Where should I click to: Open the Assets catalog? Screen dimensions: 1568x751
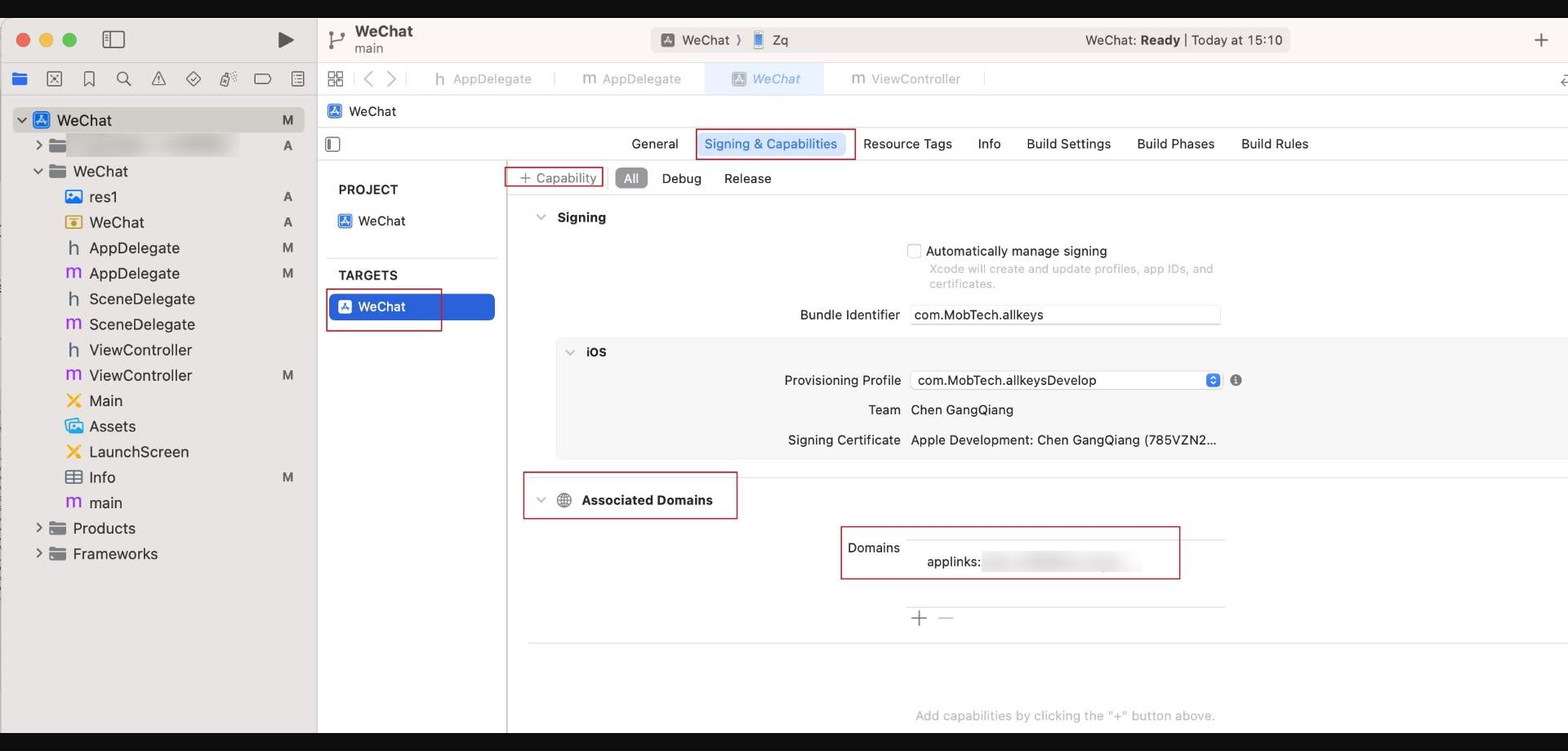112,427
